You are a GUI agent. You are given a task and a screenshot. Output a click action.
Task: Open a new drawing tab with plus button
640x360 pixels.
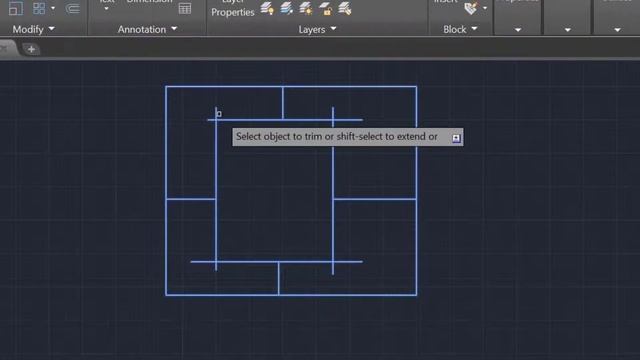pyautogui.click(x=31, y=49)
